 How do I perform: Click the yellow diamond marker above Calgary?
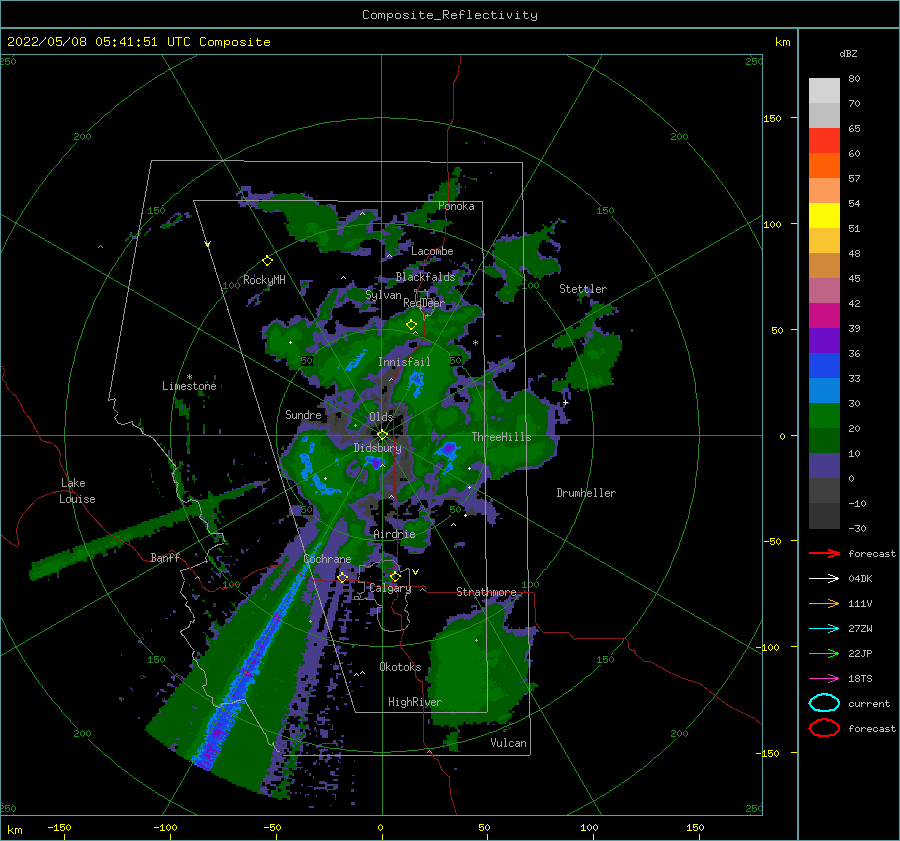[395, 576]
